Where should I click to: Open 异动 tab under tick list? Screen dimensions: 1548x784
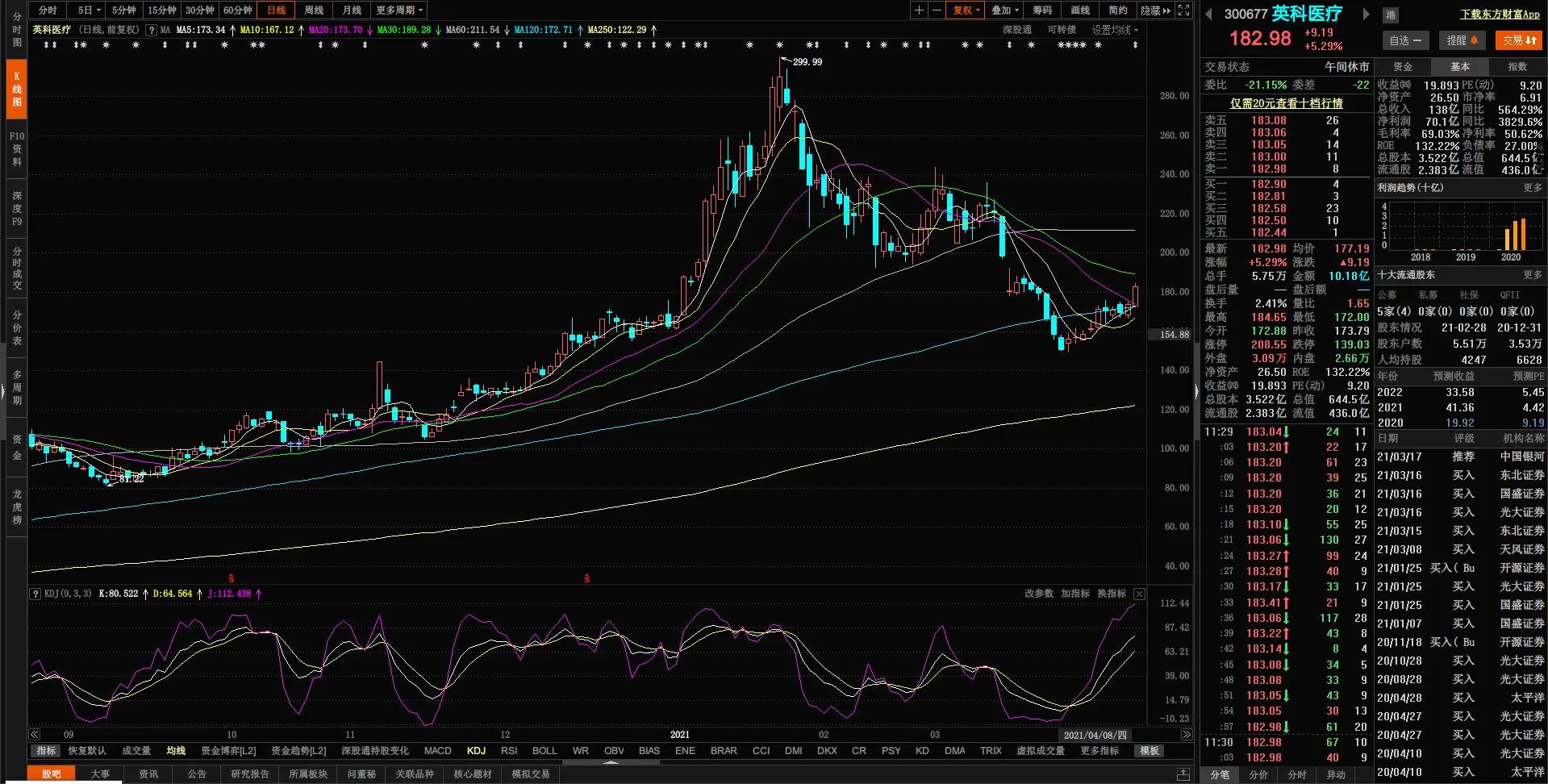(x=1336, y=775)
